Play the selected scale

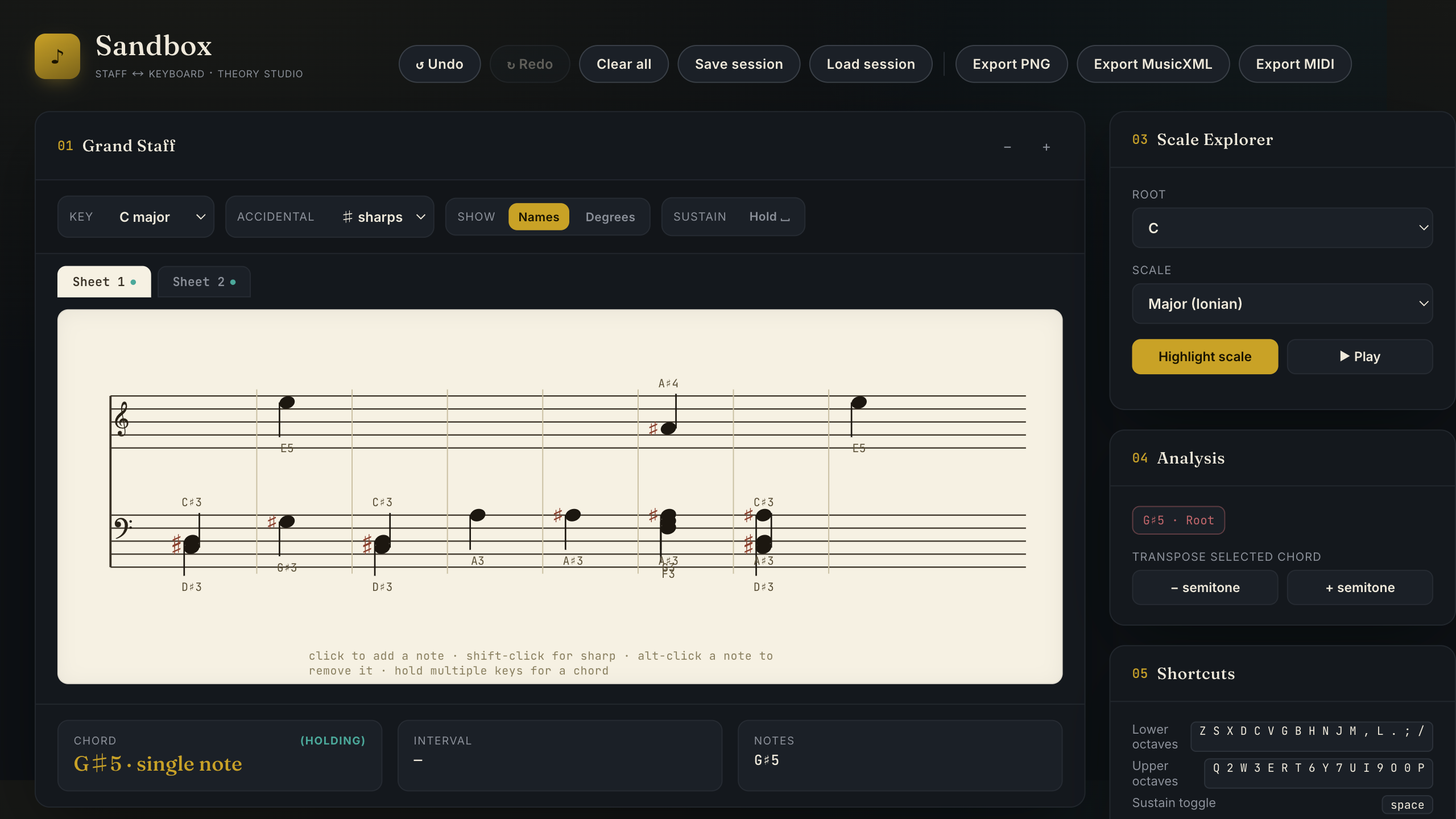1359,357
